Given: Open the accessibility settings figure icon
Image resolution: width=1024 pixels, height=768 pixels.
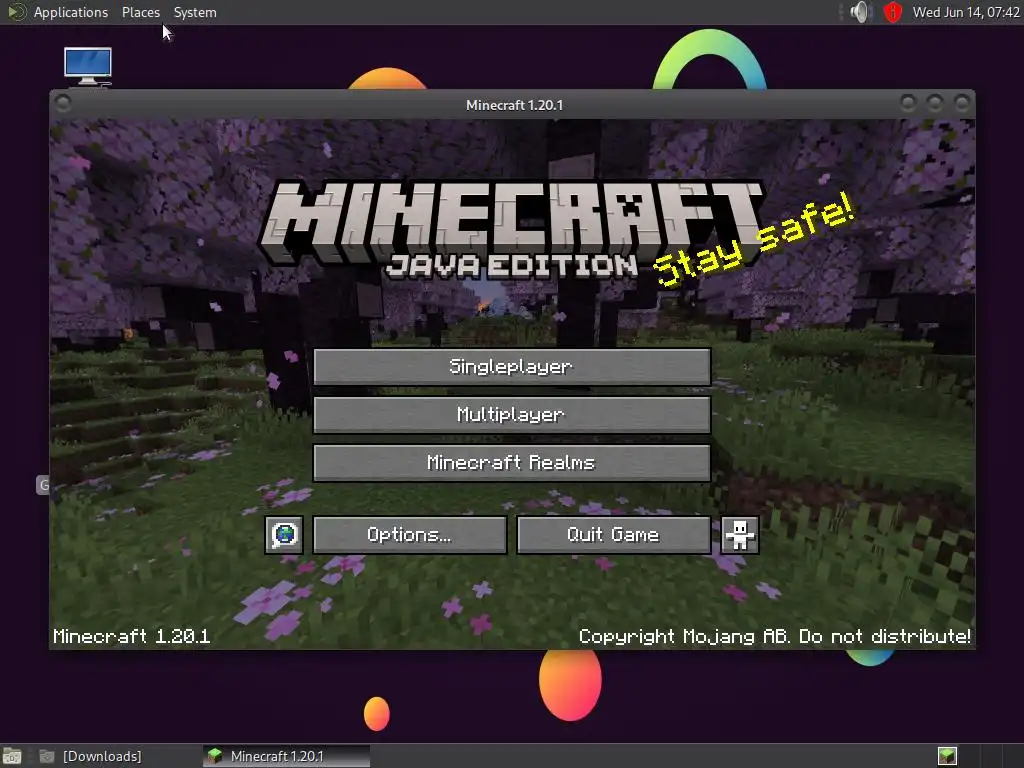Looking at the screenshot, I should click(740, 535).
